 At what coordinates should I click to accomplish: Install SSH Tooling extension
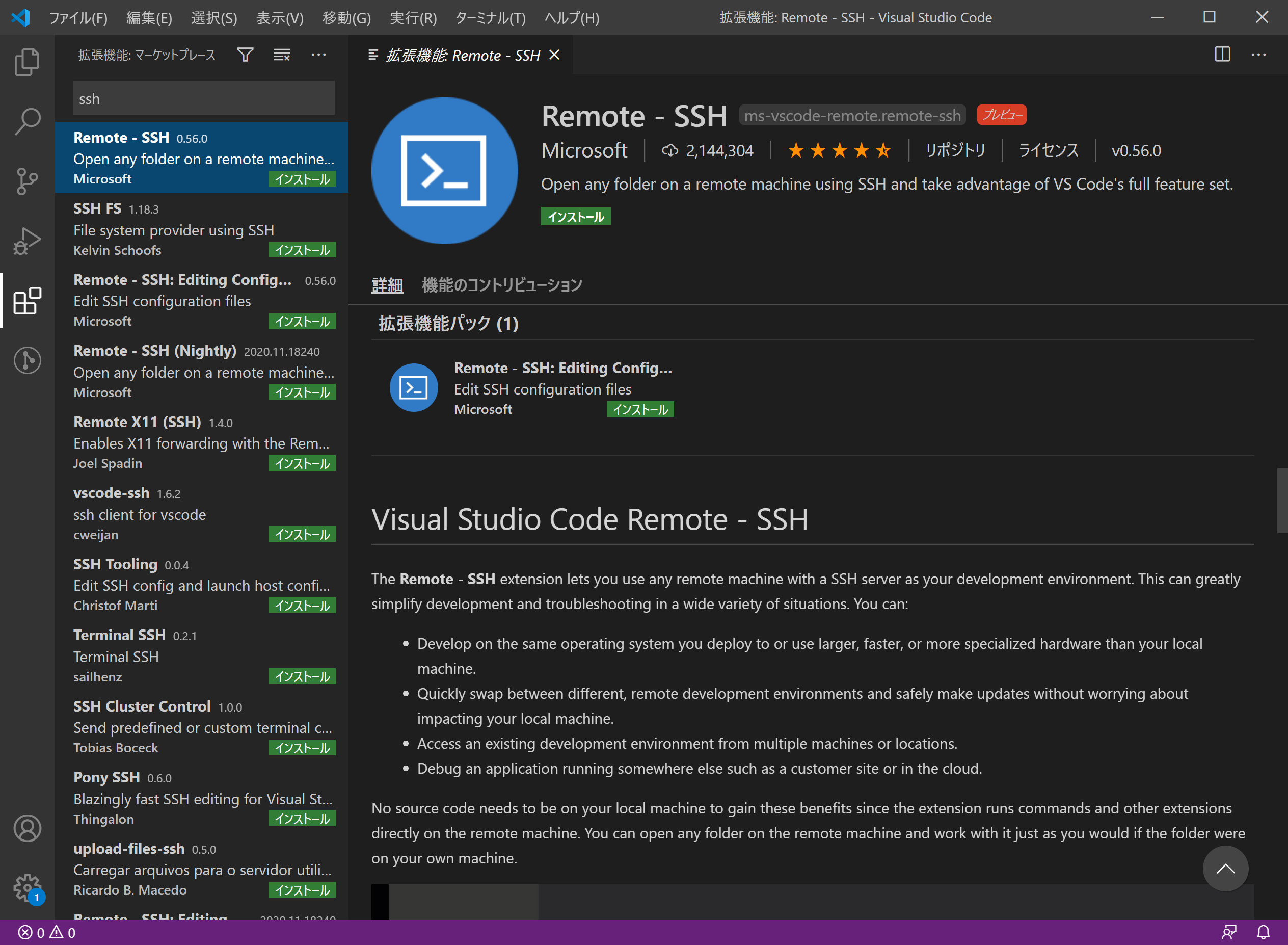pyautogui.click(x=302, y=606)
